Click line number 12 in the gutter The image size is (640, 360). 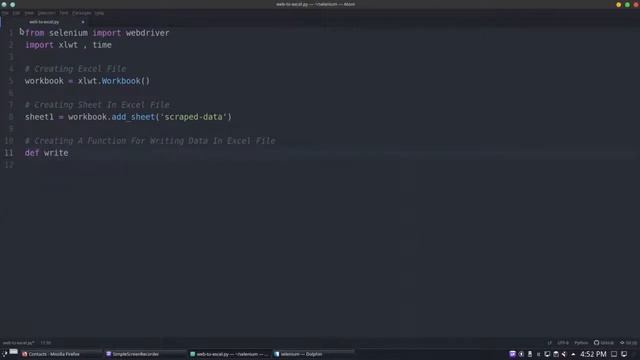click(9, 165)
